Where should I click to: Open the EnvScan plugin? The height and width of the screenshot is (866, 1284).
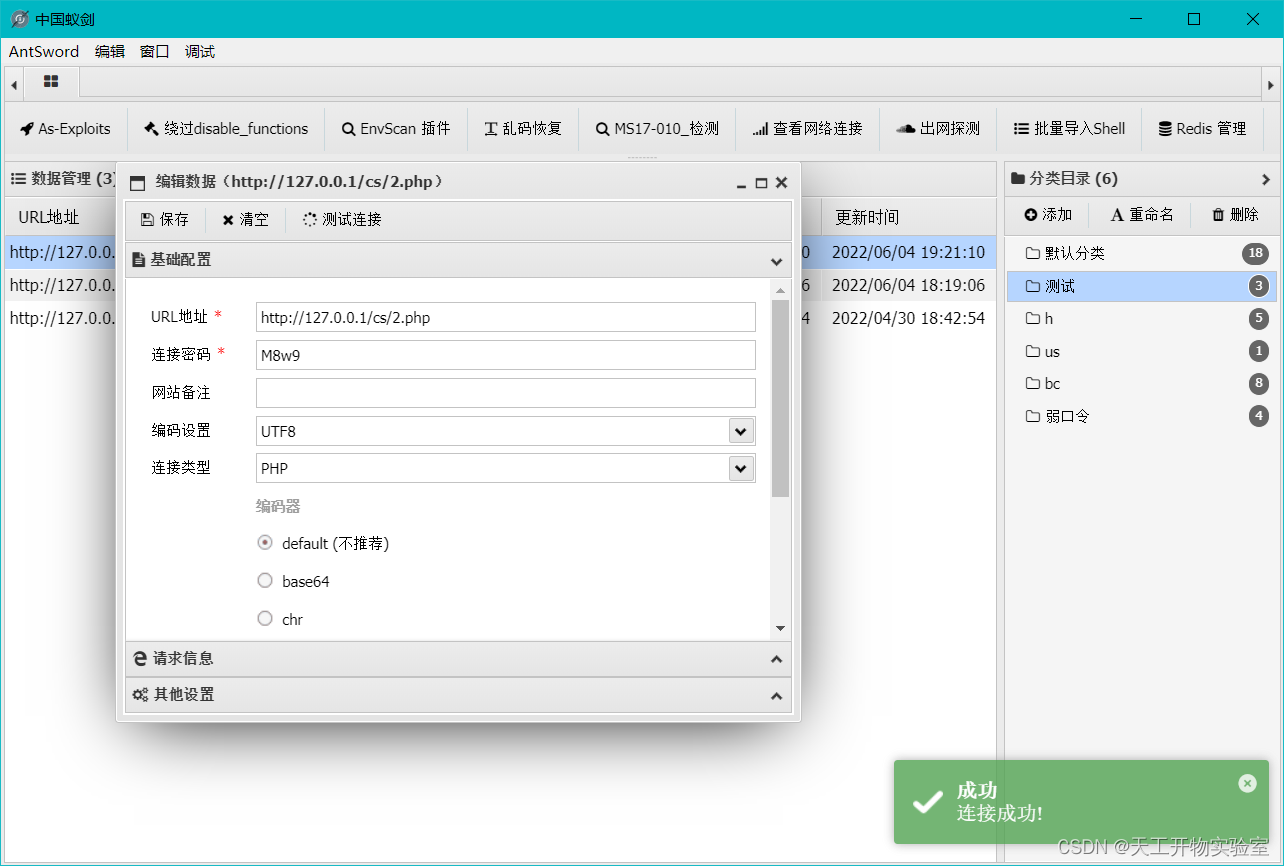tap(396, 129)
